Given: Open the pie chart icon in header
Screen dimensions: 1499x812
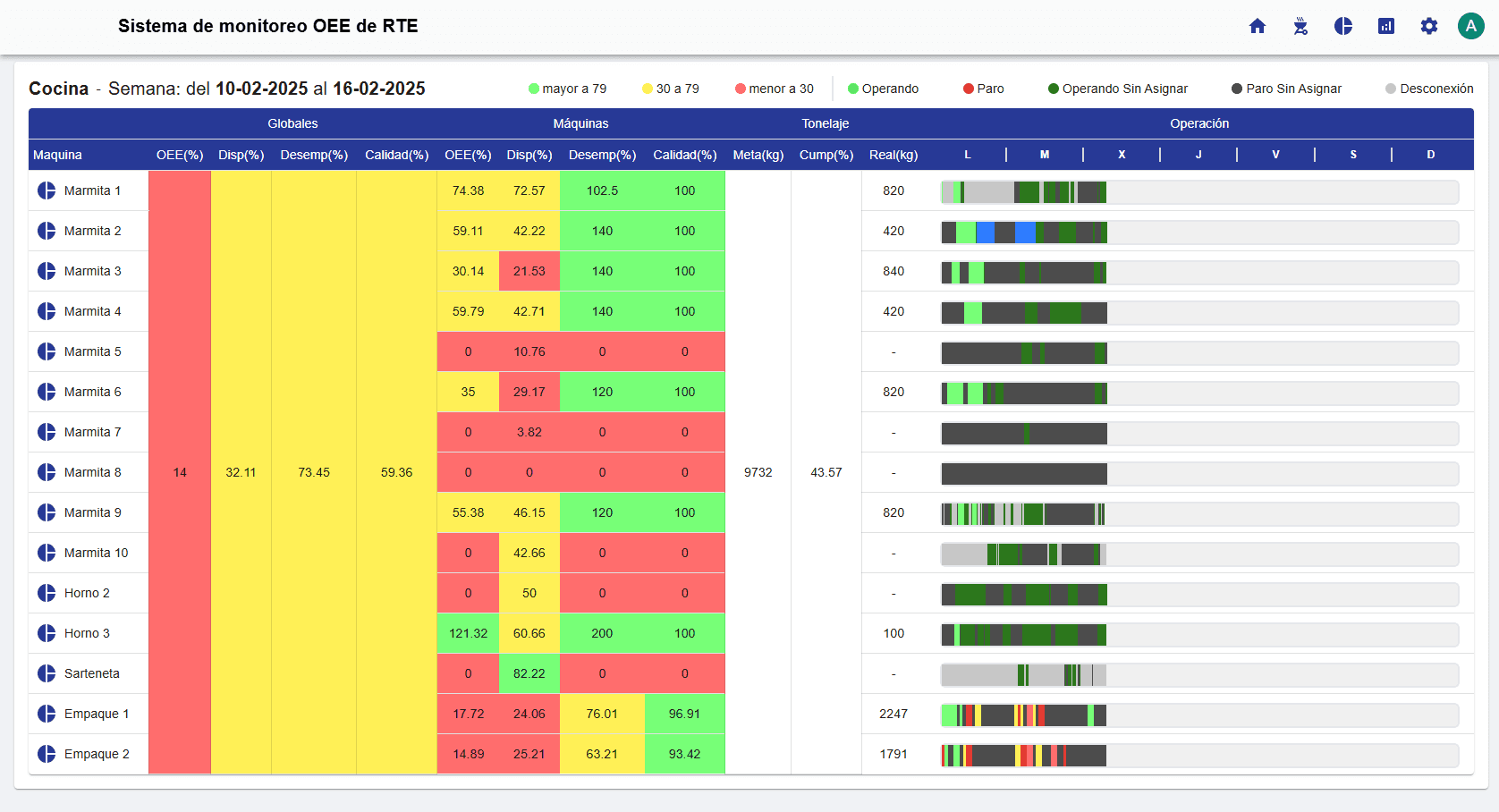Looking at the screenshot, I should click(x=1343, y=26).
